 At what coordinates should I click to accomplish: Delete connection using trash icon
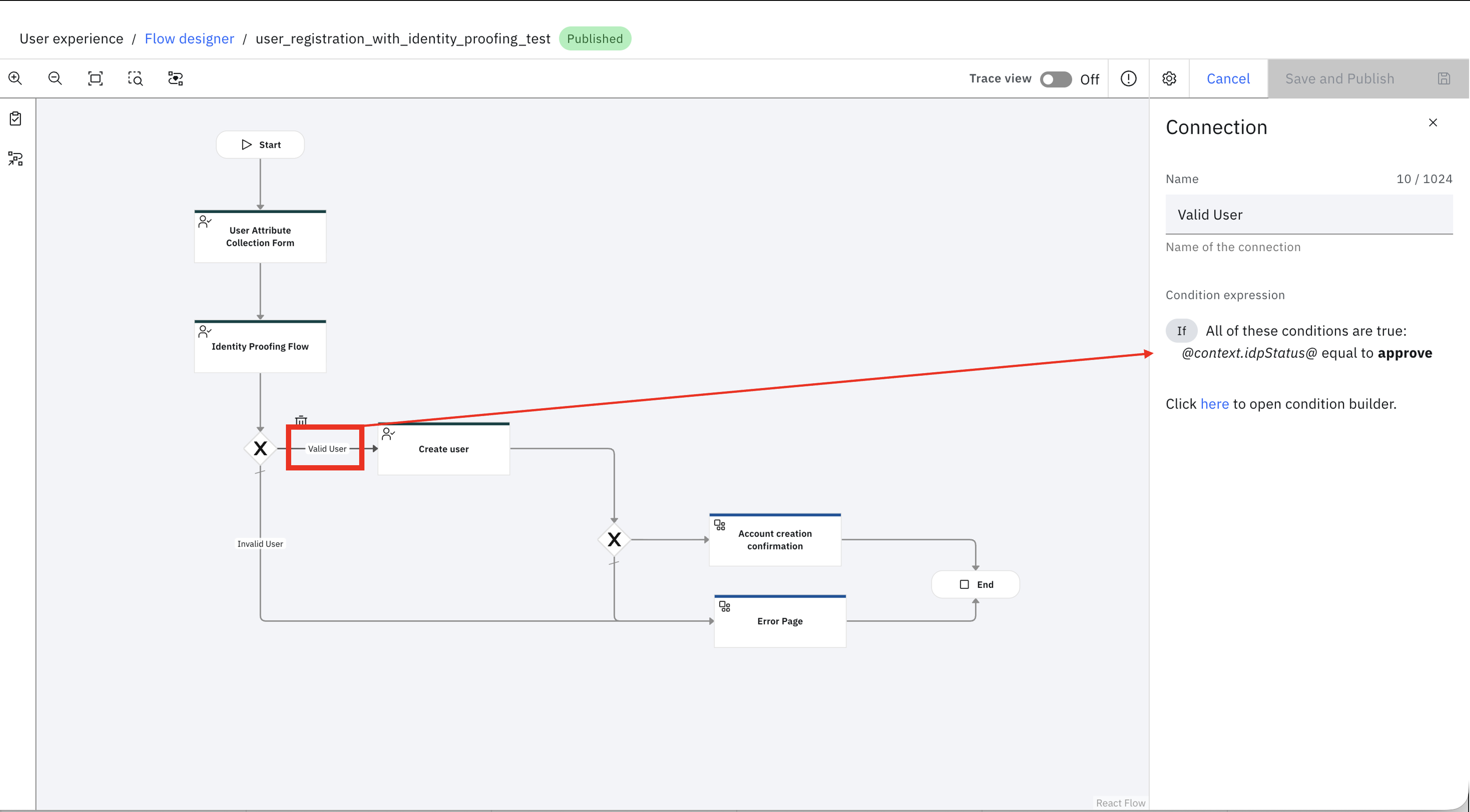click(x=301, y=421)
